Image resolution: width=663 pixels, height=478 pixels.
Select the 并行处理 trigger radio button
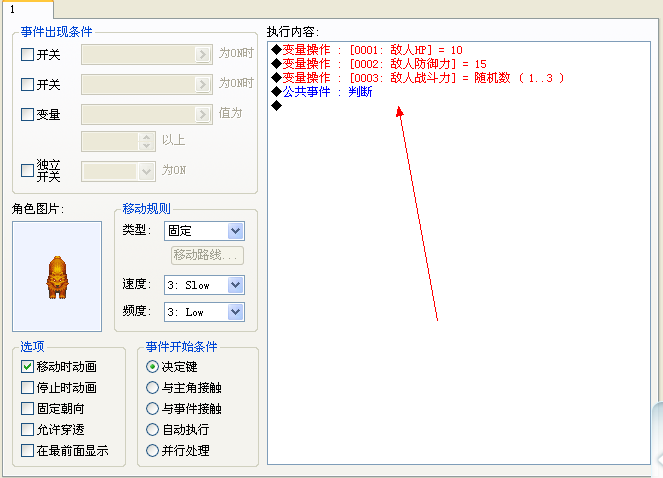(x=152, y=450)
